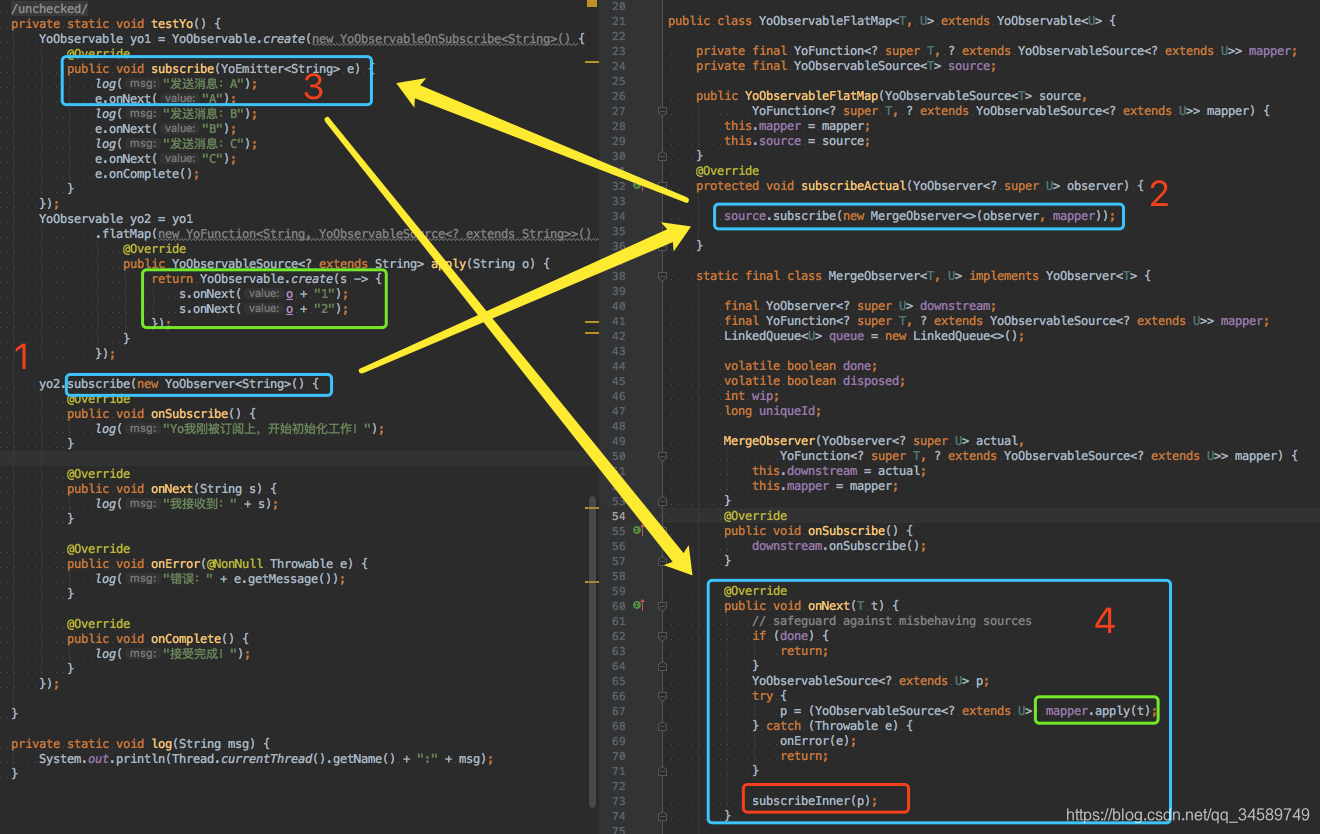Click the subscribeActual method name

852,186
